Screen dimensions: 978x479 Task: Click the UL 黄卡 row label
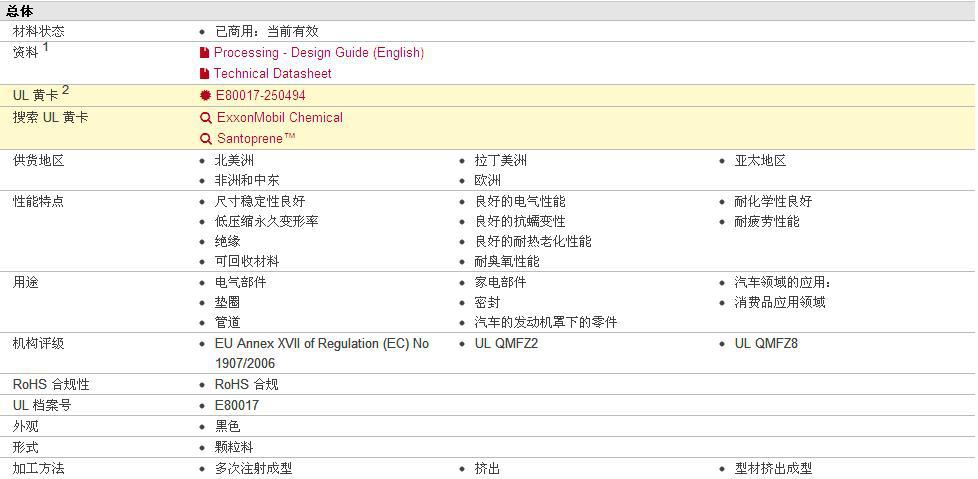click(36, 95)
